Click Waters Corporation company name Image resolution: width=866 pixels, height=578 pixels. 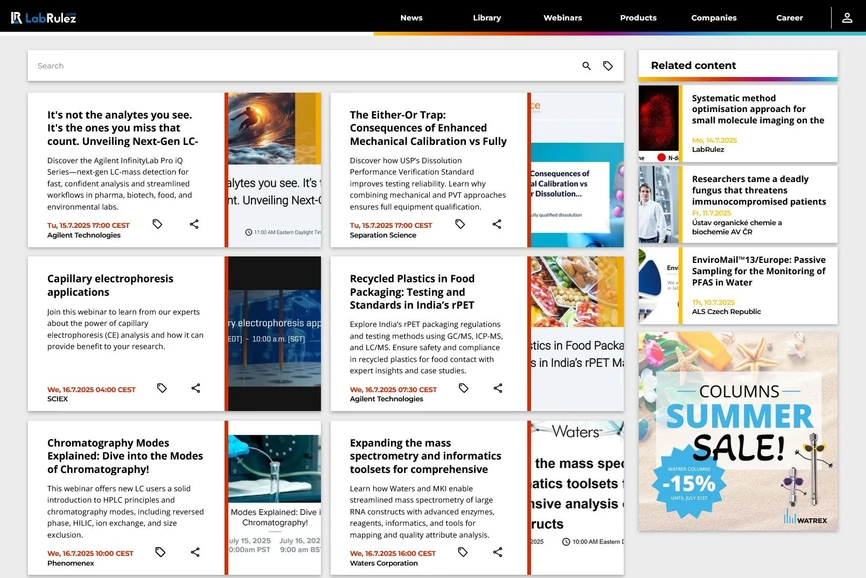pos(384,563)
